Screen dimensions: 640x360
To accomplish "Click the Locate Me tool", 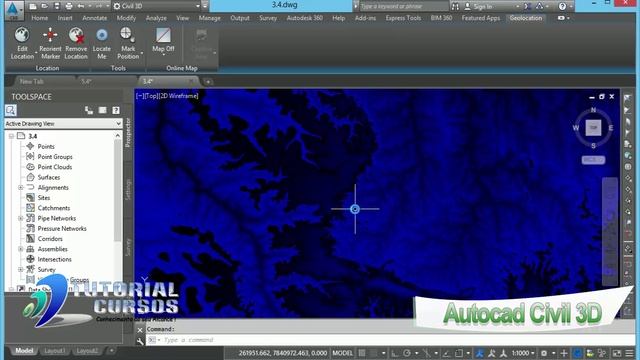I will pos(102,43).
